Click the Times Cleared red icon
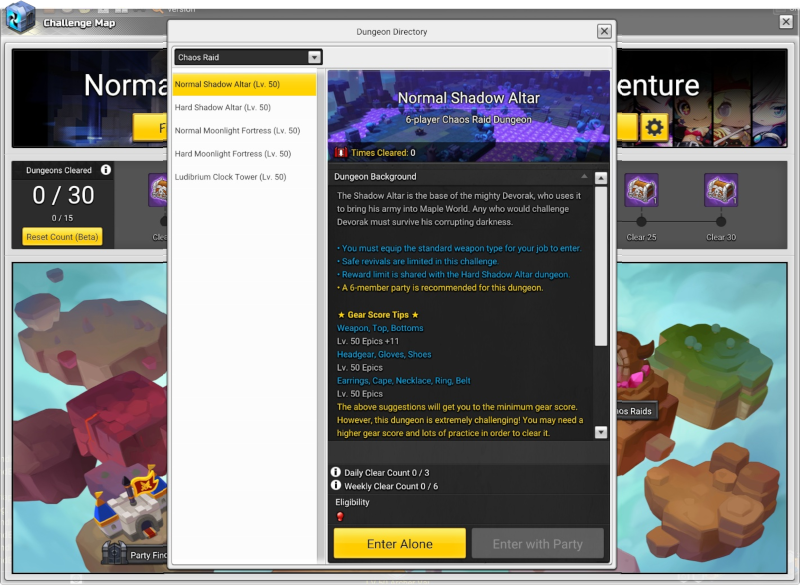Screen dimensions: 800x585 (341, 152)
